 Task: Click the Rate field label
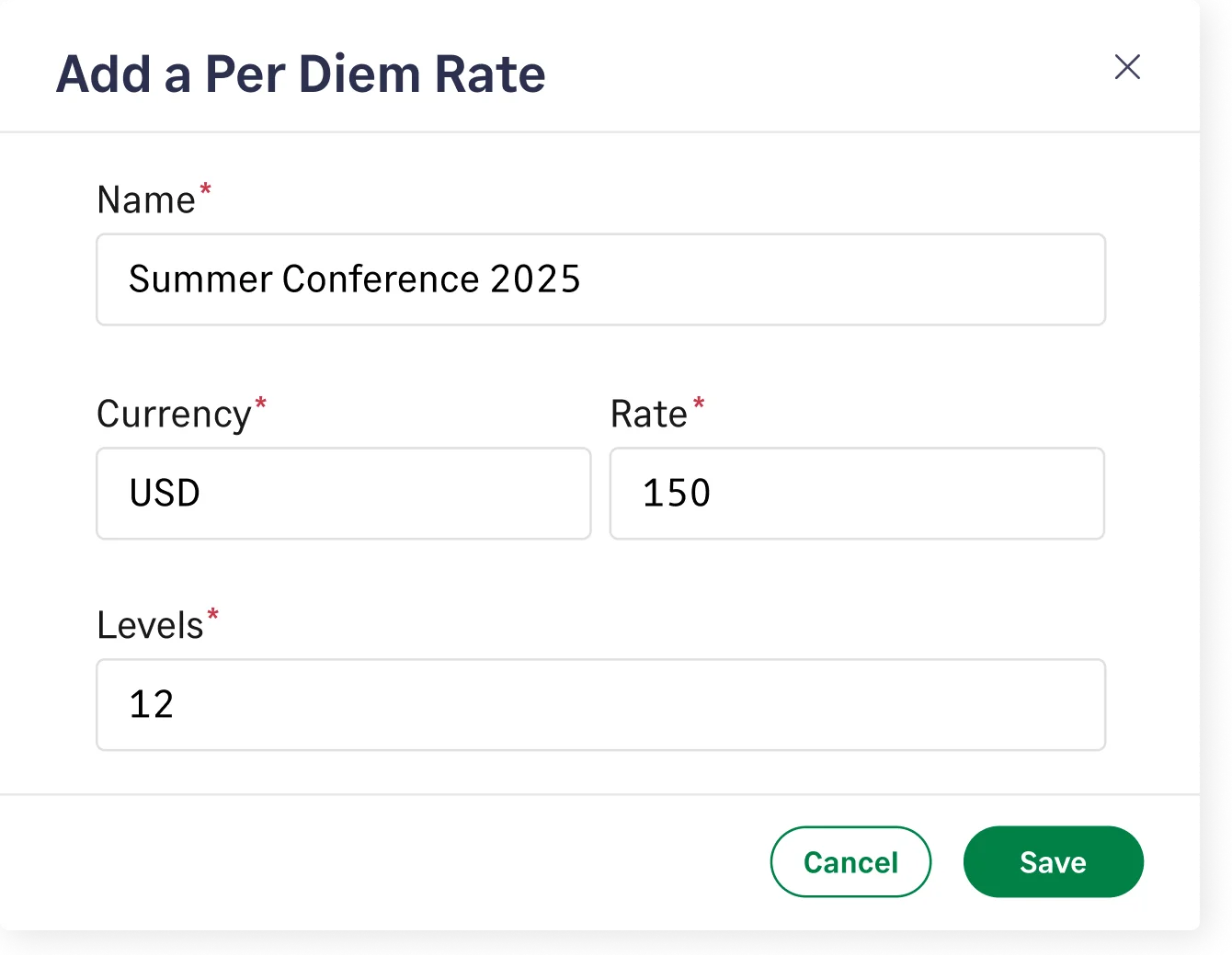649,415
